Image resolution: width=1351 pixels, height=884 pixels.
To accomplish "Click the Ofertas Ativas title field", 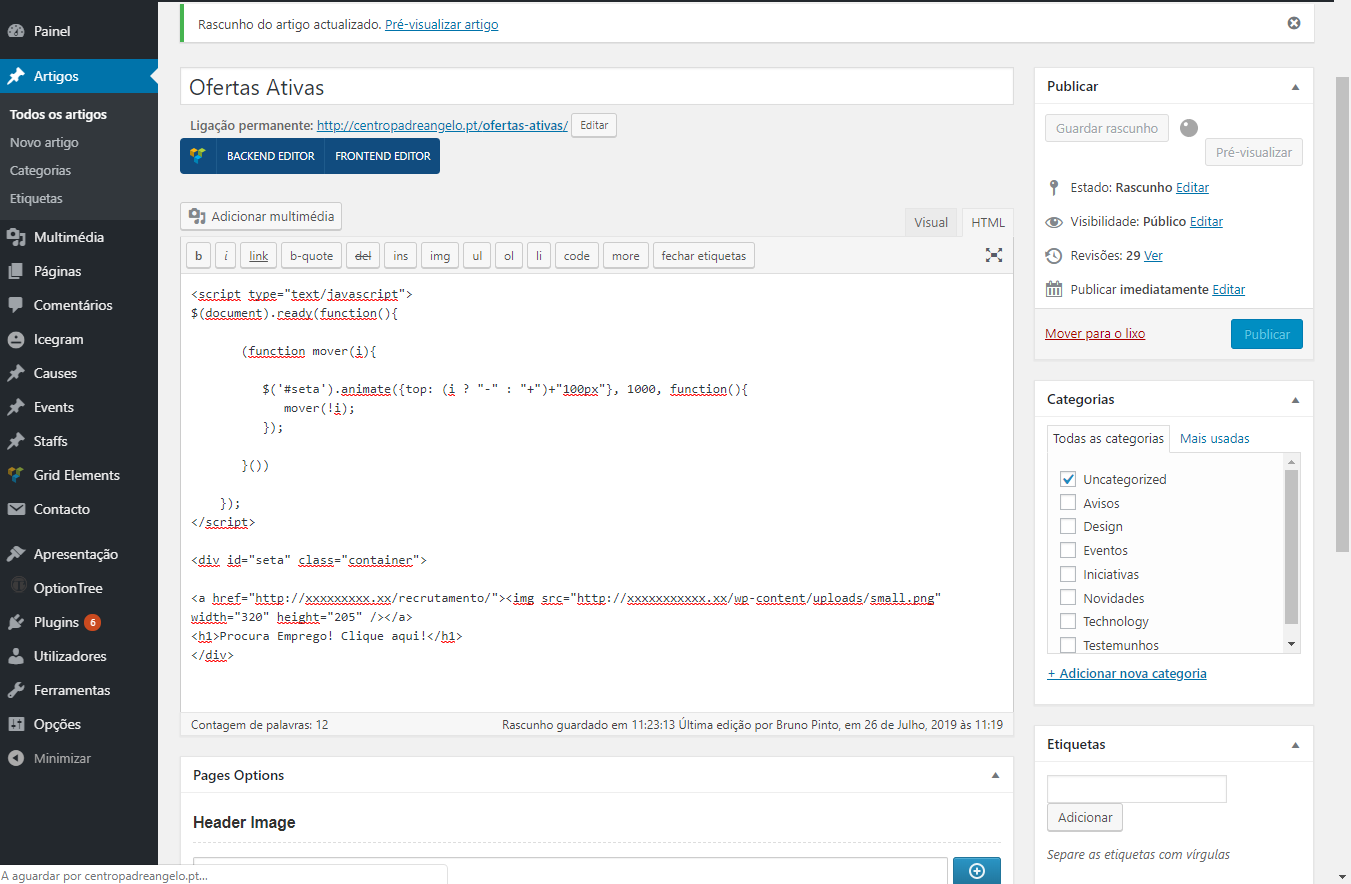I will [597, 87].
